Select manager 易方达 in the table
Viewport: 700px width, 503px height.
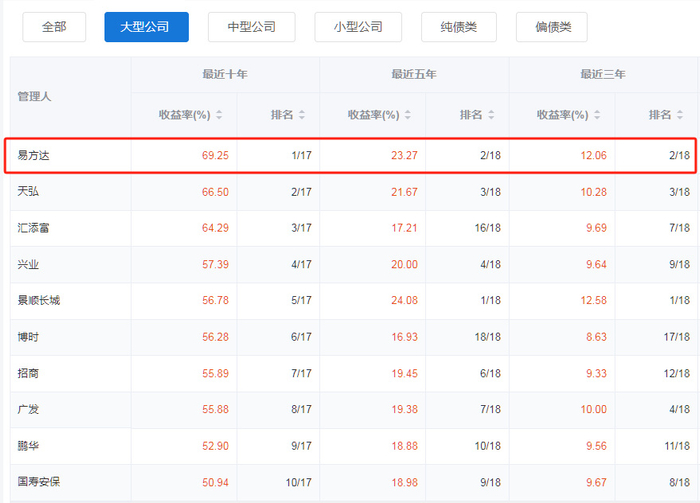pos(33,155)
